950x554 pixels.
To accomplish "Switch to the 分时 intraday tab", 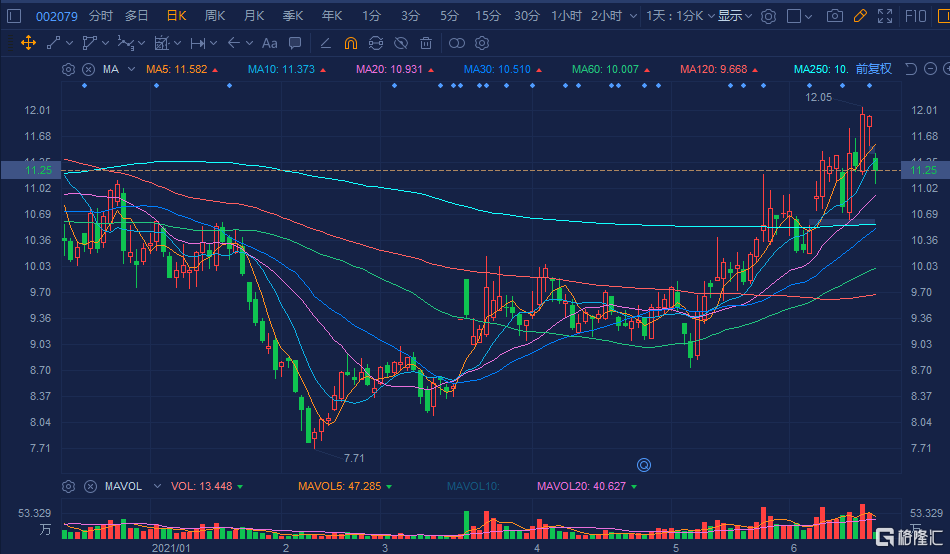I will tap(100, 16).
